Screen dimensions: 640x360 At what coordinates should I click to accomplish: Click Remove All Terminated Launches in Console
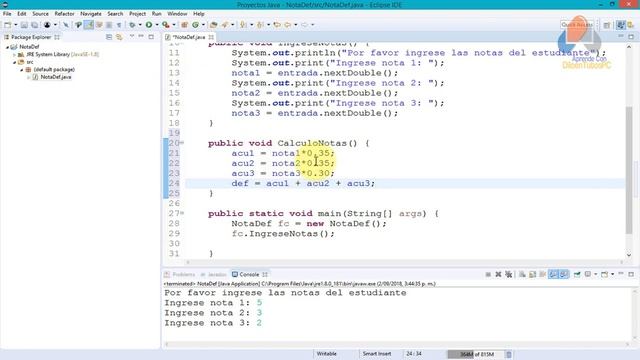509,274
